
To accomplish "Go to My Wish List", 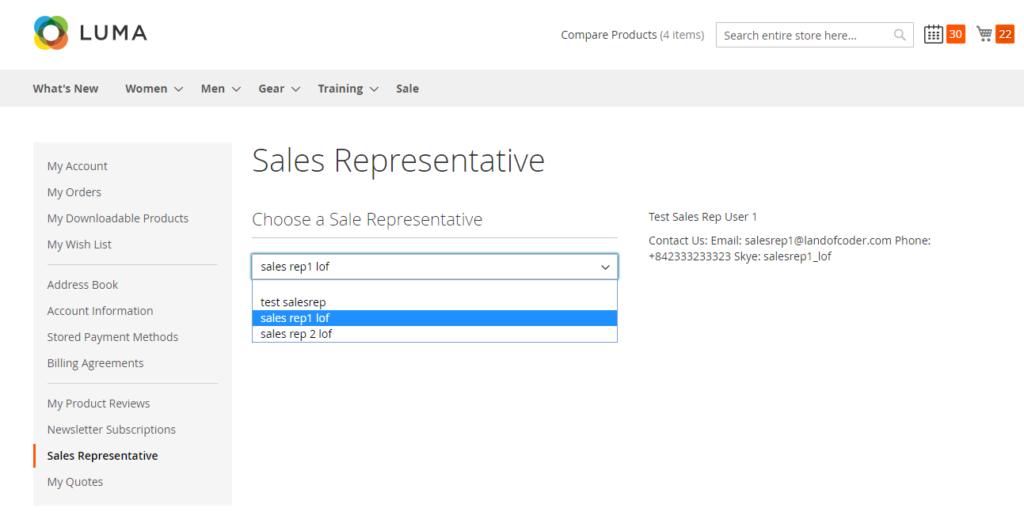I will (79, 244).
